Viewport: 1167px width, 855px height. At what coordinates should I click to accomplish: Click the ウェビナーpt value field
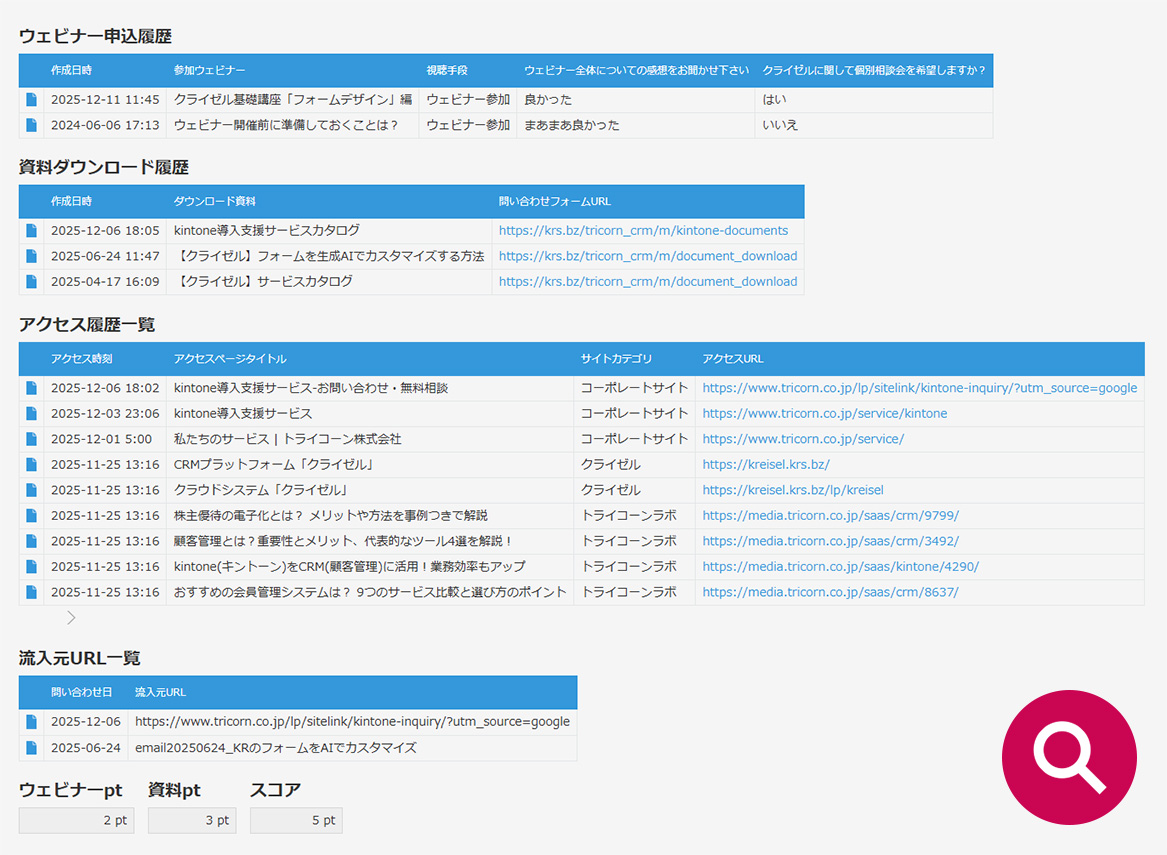76,820
